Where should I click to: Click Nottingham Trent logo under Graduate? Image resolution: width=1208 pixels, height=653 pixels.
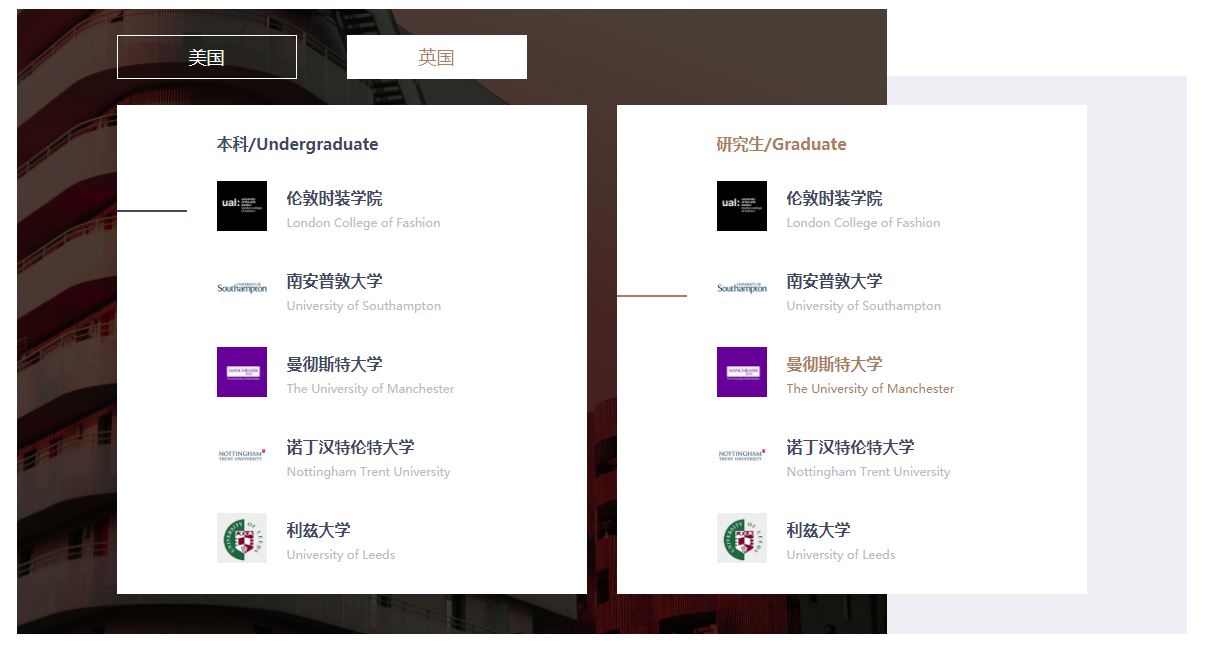tap(742, 455)
